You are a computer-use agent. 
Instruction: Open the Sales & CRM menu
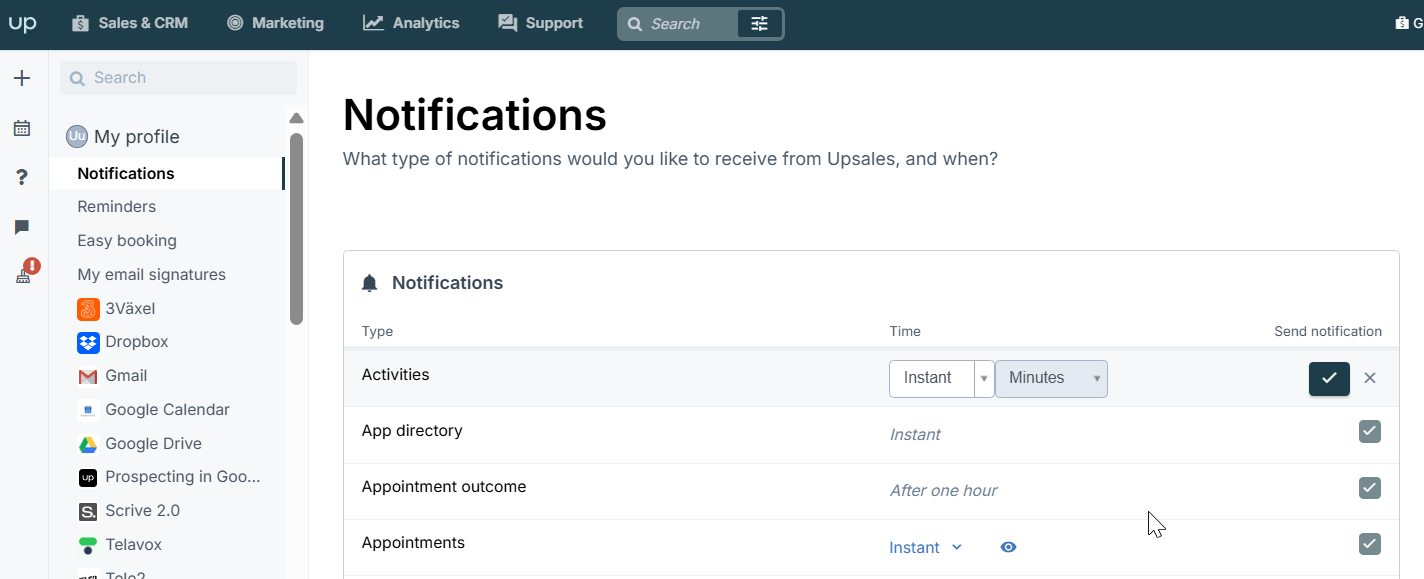pos(130,23)
